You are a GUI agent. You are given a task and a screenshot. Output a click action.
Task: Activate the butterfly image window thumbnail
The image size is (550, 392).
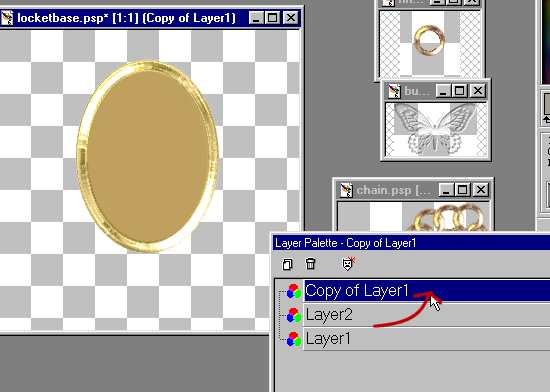pyautogui.click(x=436, y=129)
